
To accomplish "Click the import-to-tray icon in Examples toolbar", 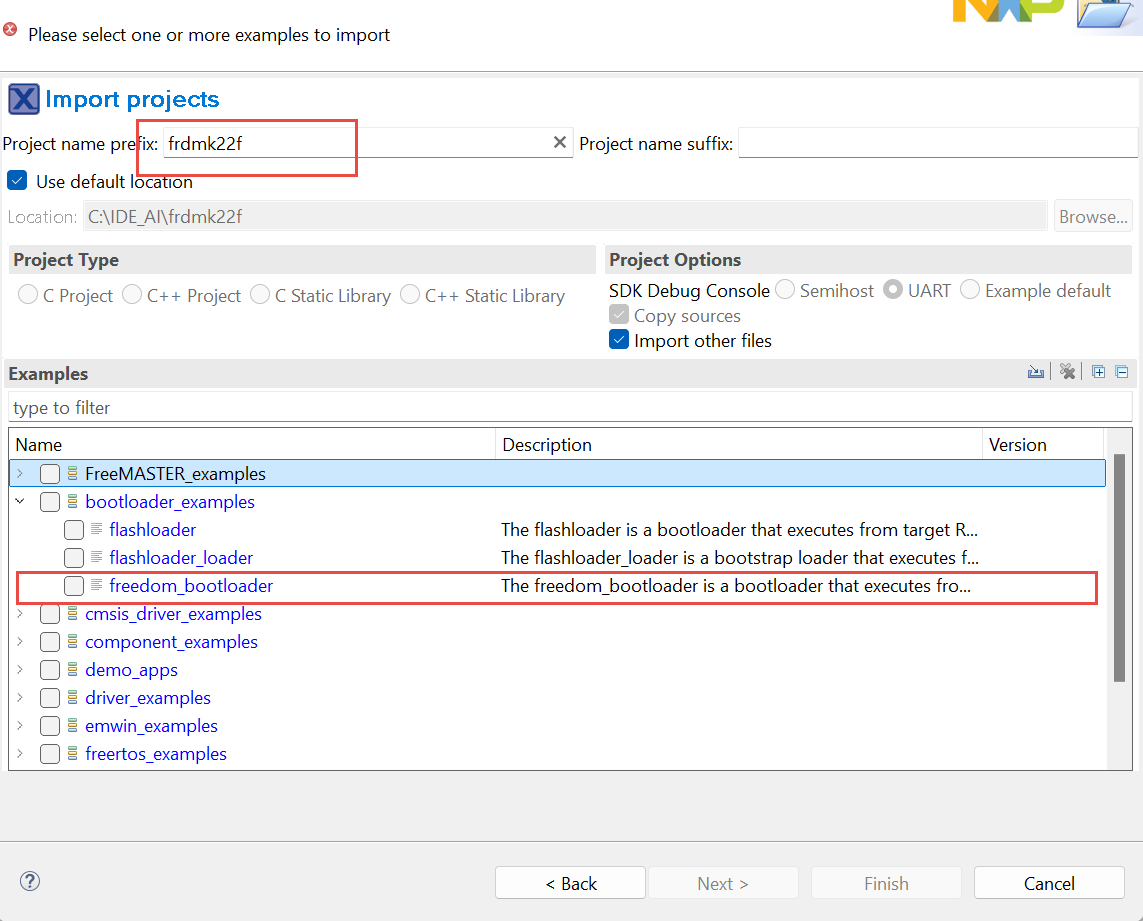I will click(x=1036, y=373).
